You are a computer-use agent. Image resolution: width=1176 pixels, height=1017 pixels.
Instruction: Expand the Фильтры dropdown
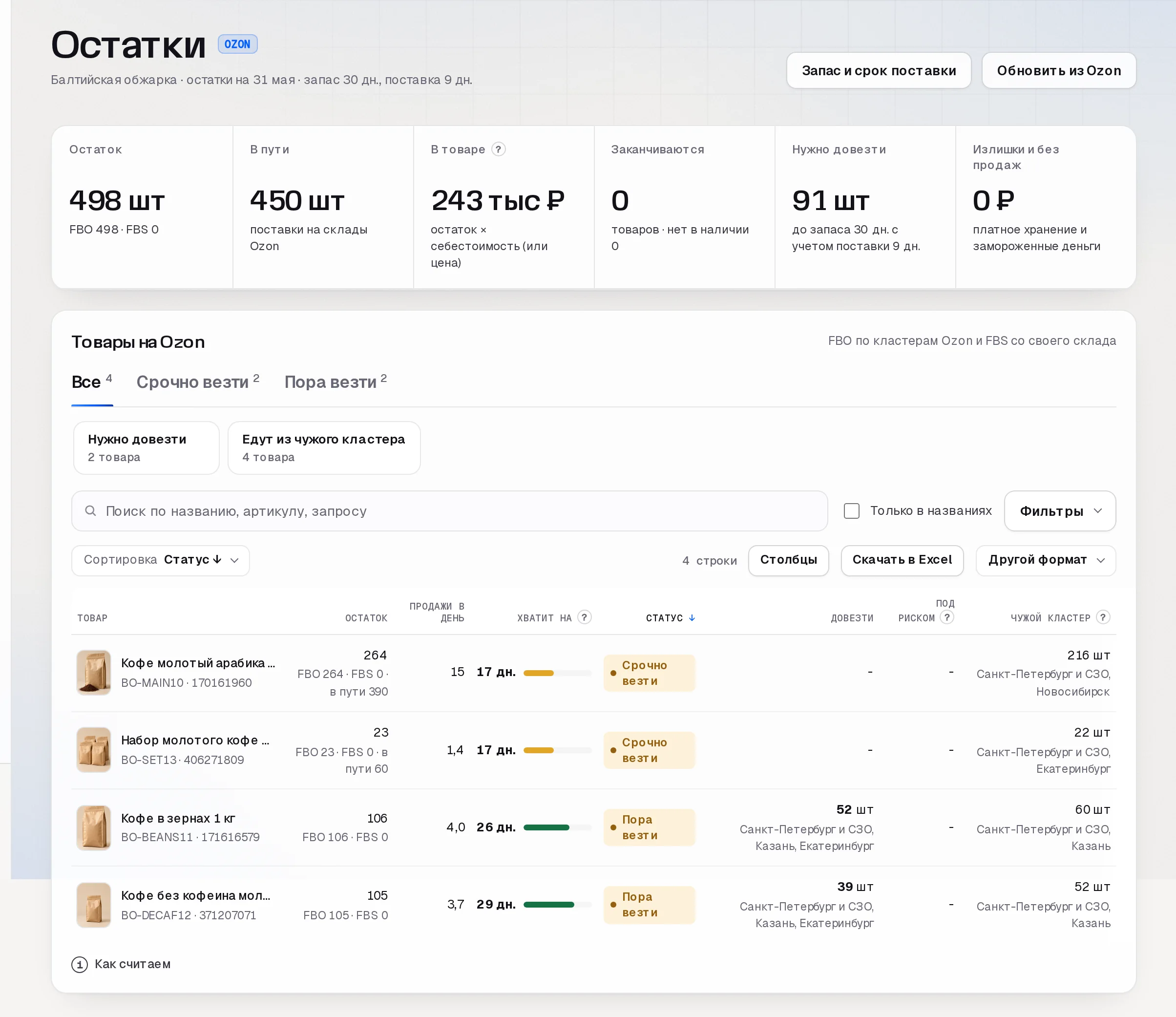tap(1060, 511)
